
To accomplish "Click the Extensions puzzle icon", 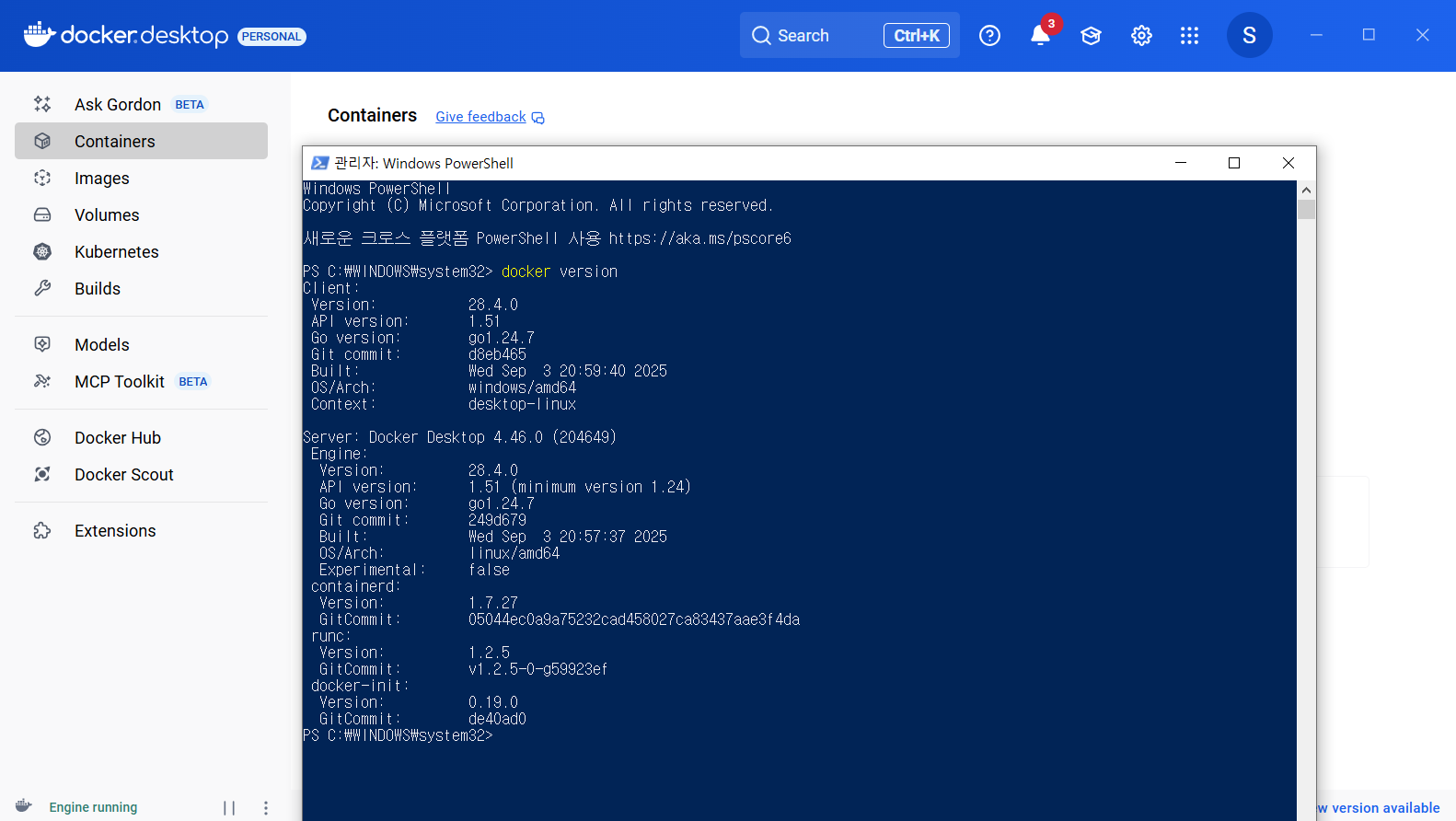I will tap(42, 530).
